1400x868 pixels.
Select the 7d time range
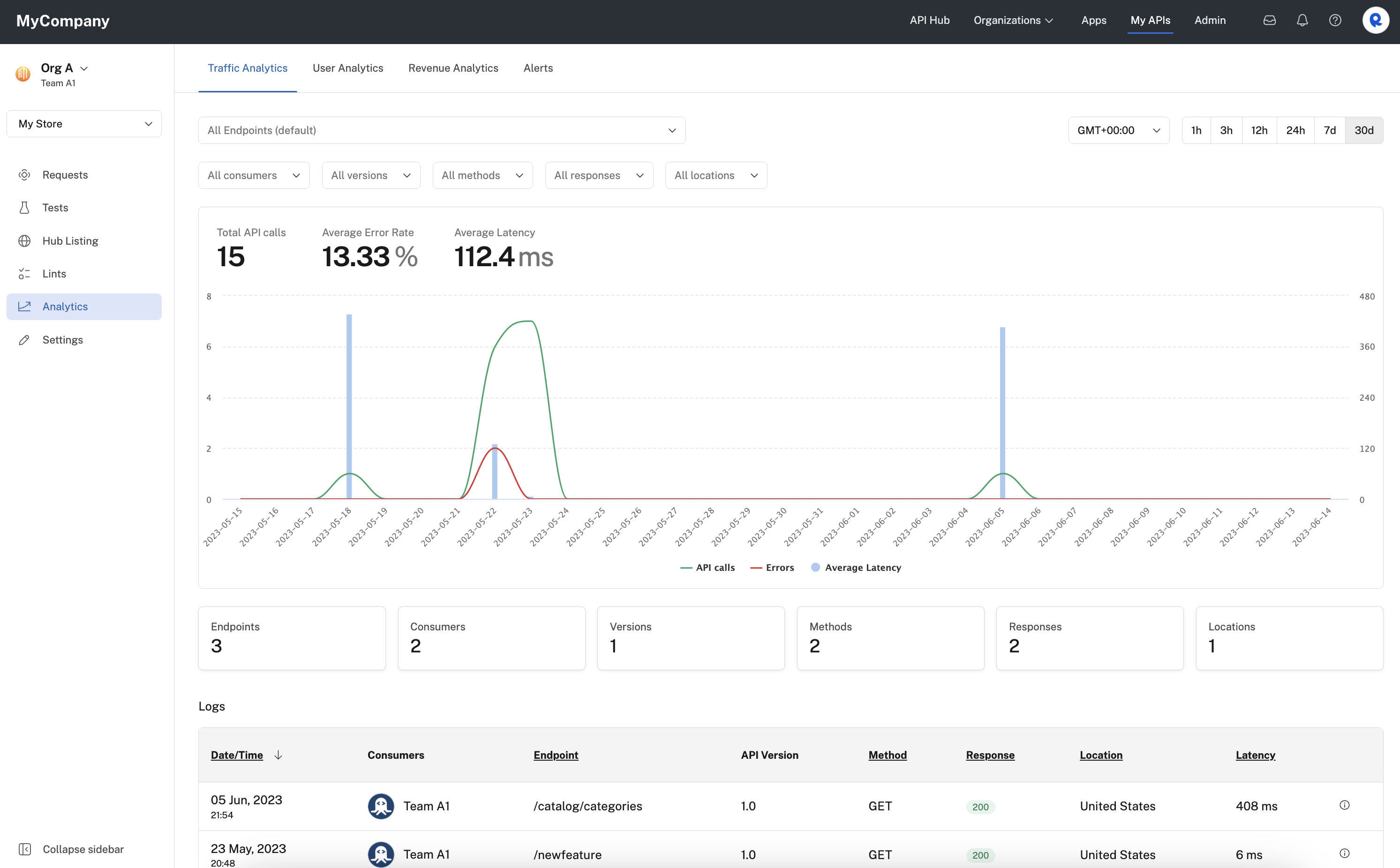point(1329,130)
